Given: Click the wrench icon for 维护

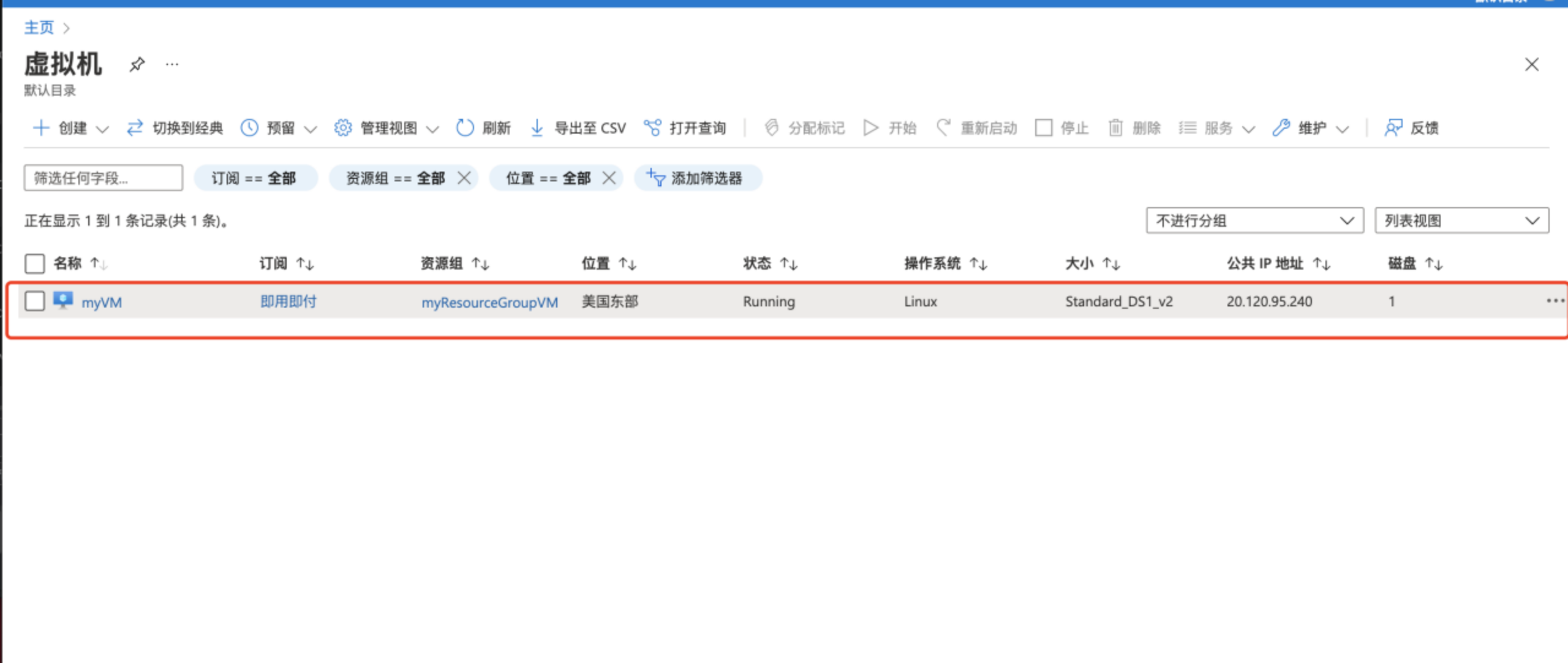Looking at the screenshot, I should (x=1281, y=128).
